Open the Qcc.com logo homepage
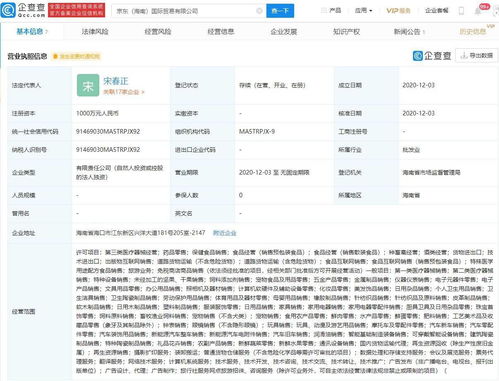 [x=23, y=10]
